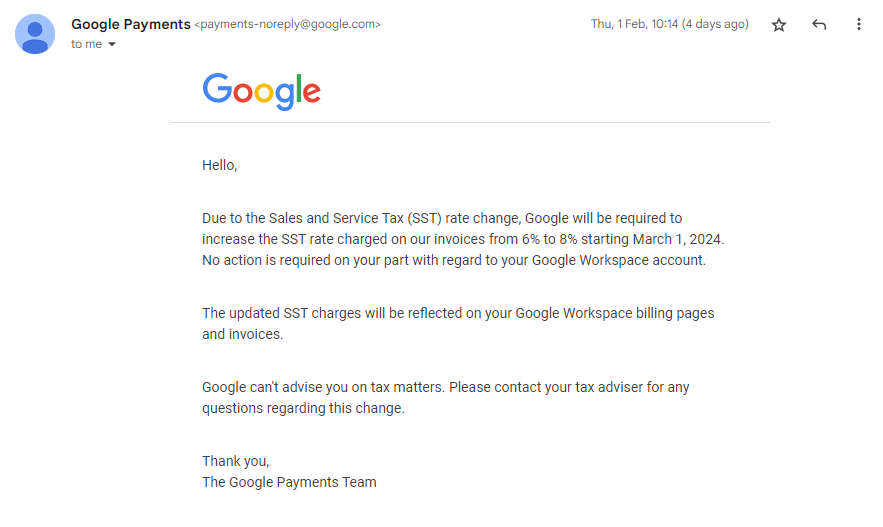This screenshot has height=527, width=883.
Task: Expand recipient details arrow beside "to me"
Action: coord(112,45)
